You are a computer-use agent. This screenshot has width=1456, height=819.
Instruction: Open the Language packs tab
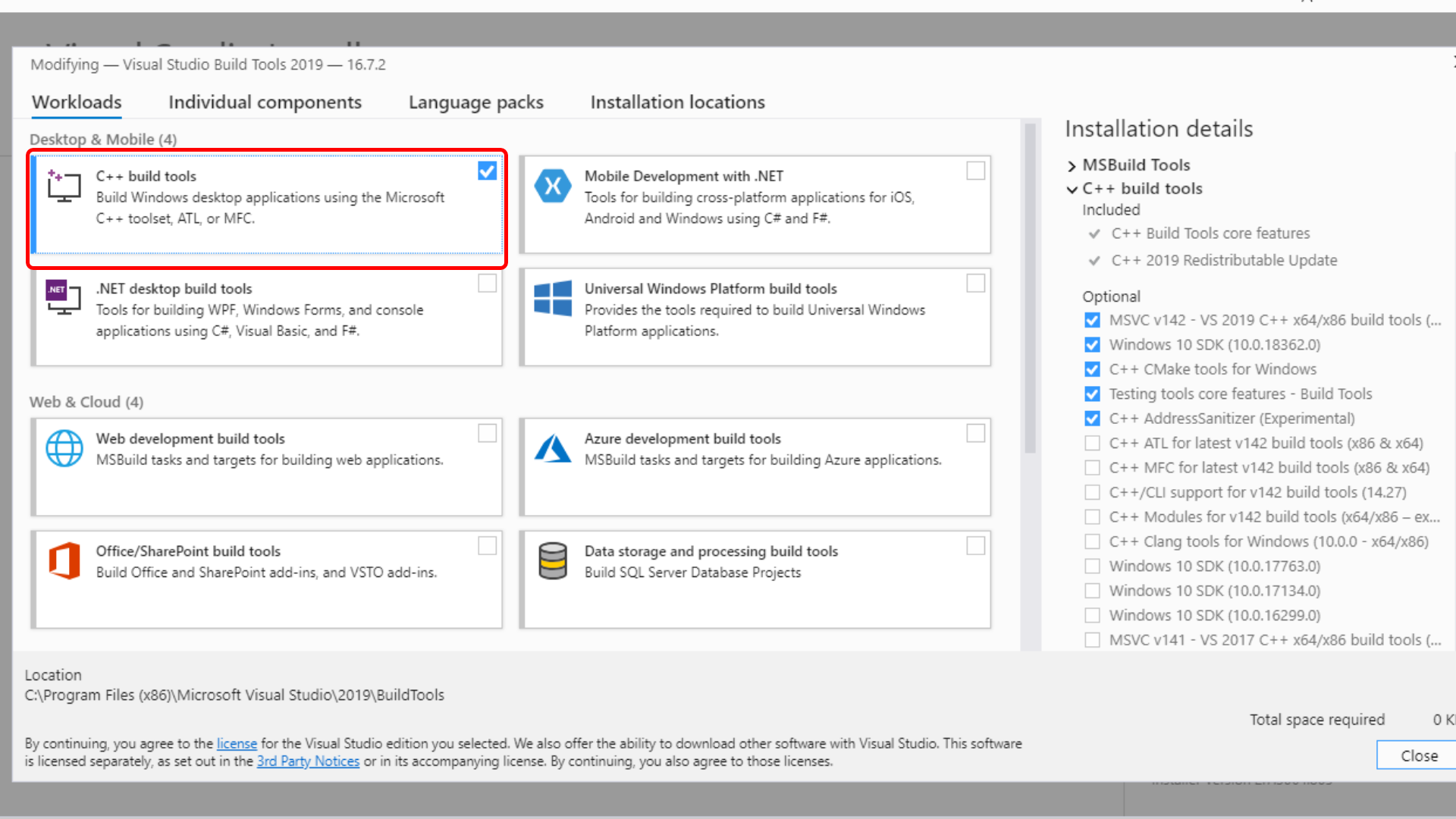475,102
